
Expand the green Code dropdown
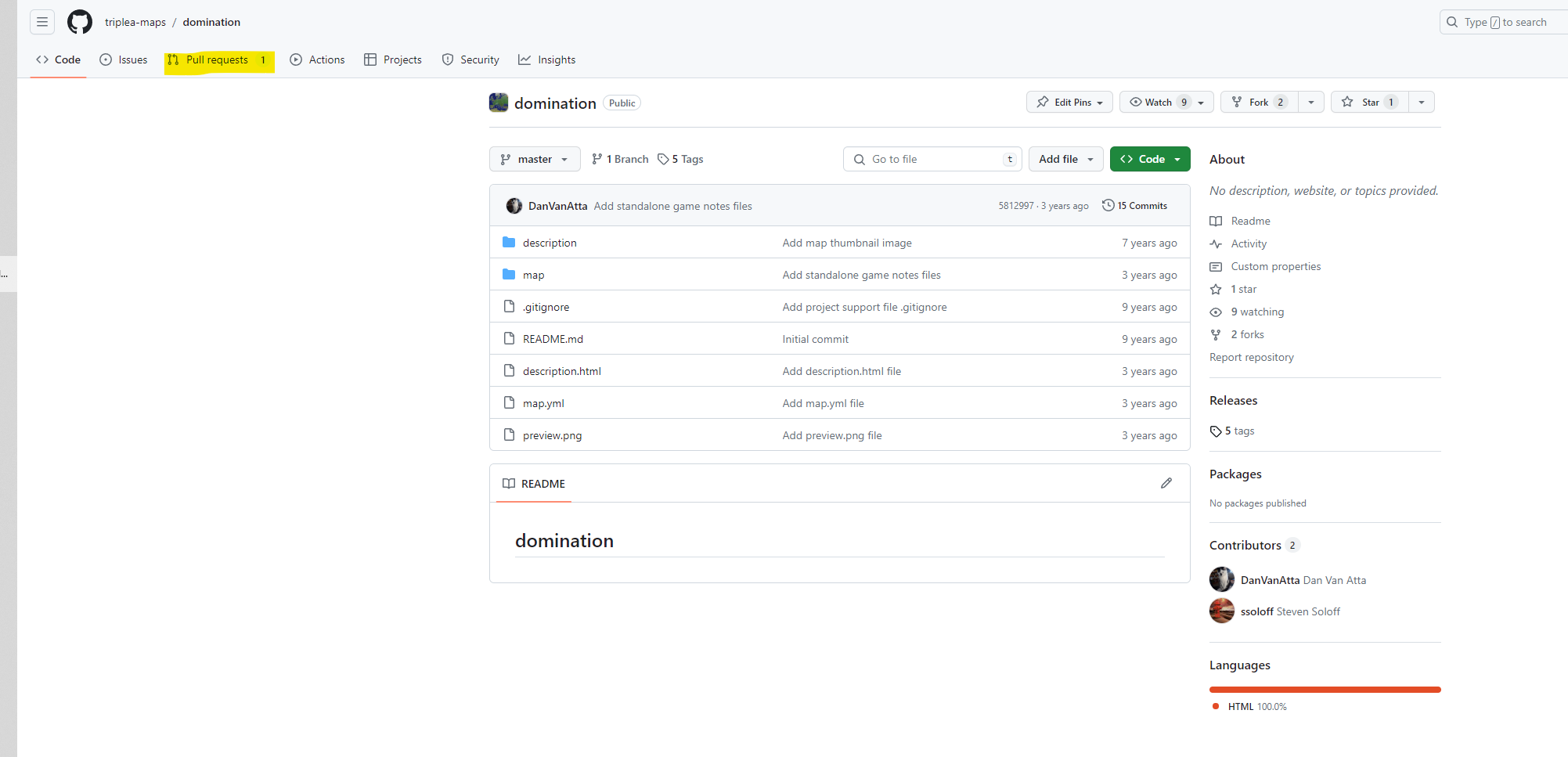1149,159
